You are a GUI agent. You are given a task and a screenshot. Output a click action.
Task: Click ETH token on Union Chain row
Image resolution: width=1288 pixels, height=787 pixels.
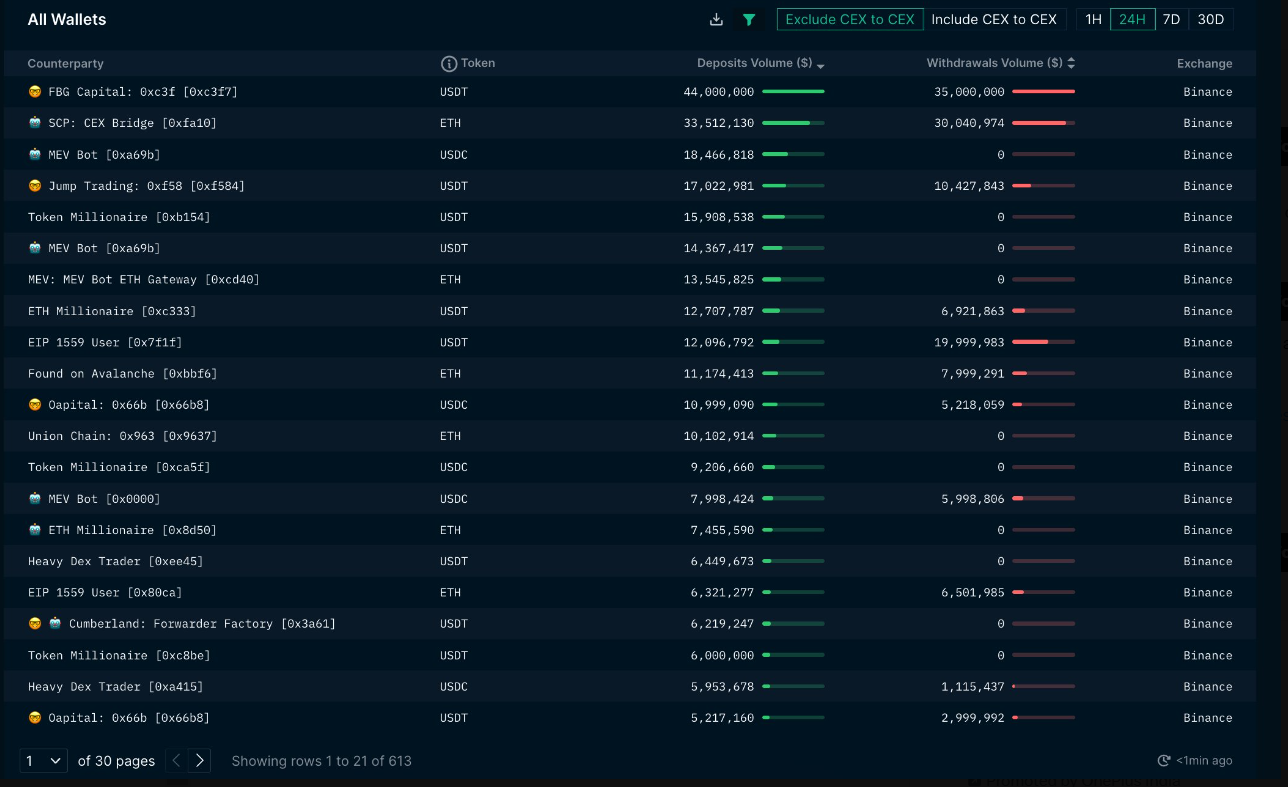point(450,436)
